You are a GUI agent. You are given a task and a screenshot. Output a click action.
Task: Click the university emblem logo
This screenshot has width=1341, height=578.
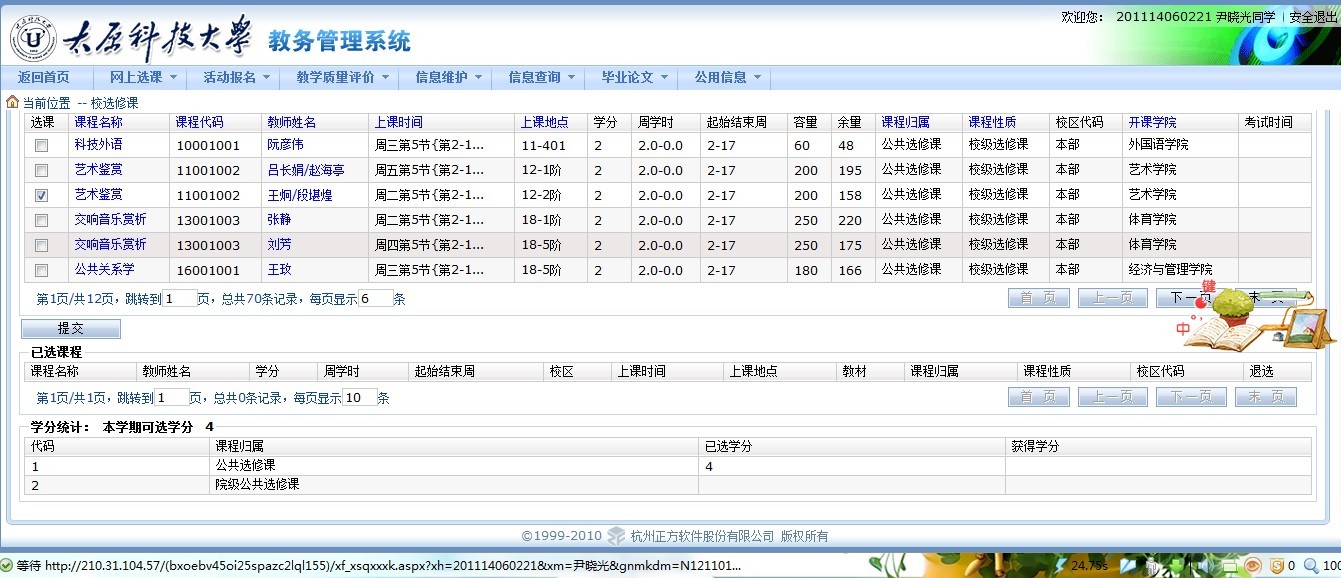[x=33, y=38]
